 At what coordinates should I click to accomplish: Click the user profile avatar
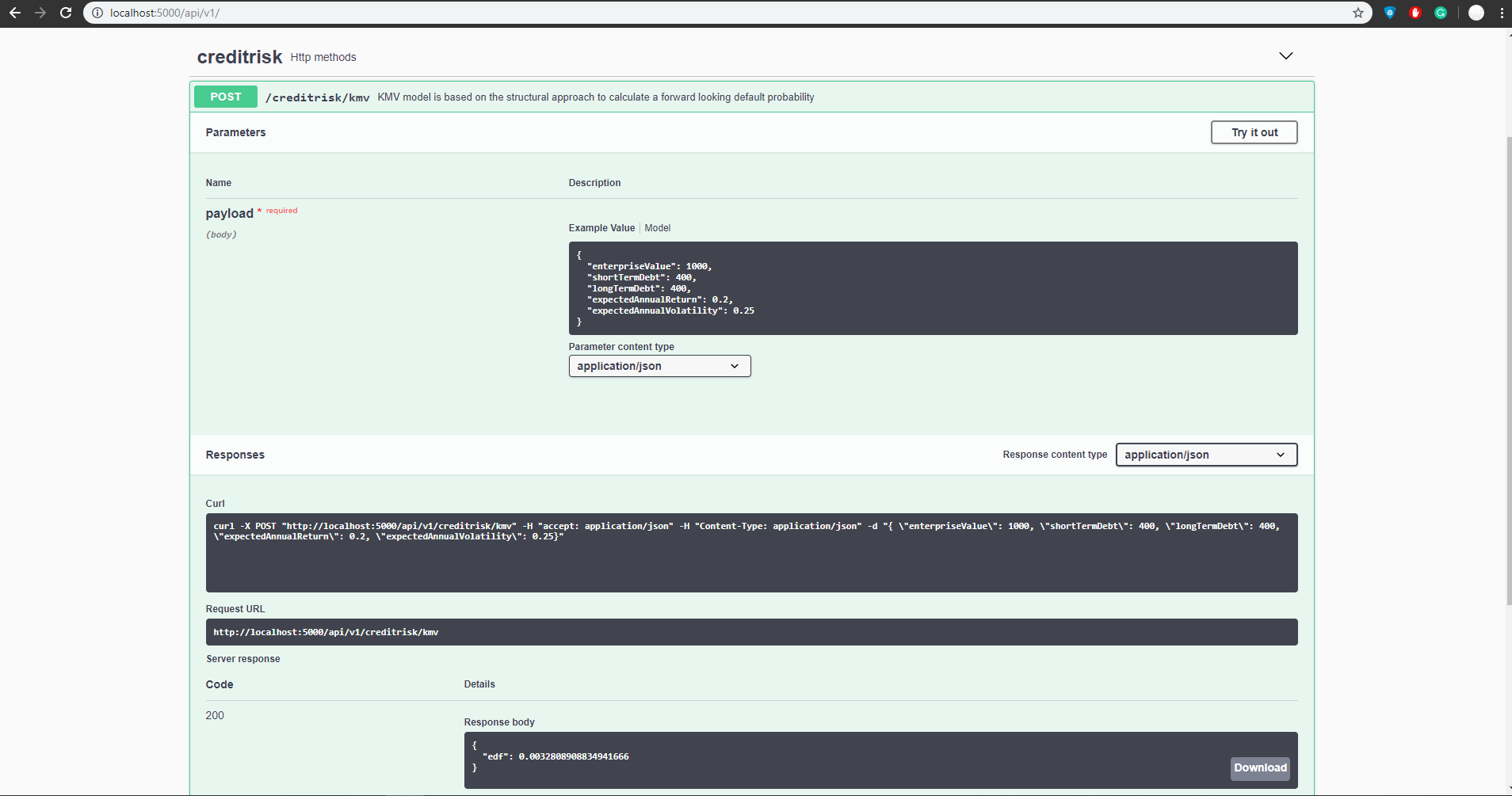[1476, 13]
